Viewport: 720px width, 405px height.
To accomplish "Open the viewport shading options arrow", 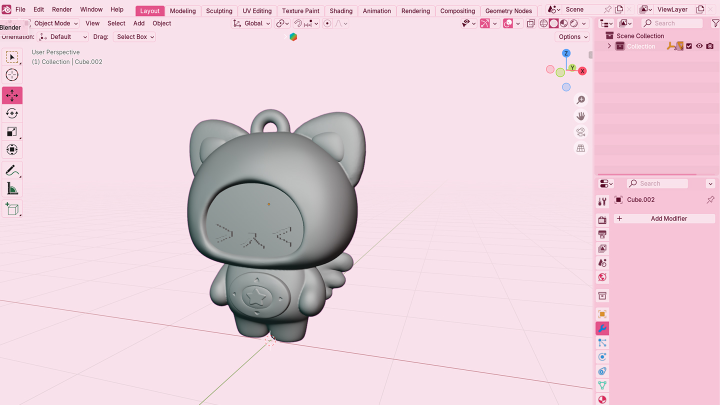I will tap(584, 23).
